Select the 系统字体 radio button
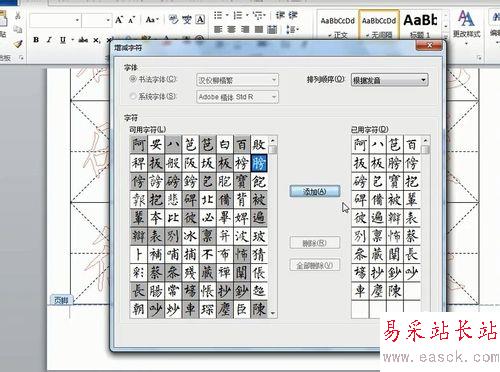The image size is (500, 372). coord(133,96)
